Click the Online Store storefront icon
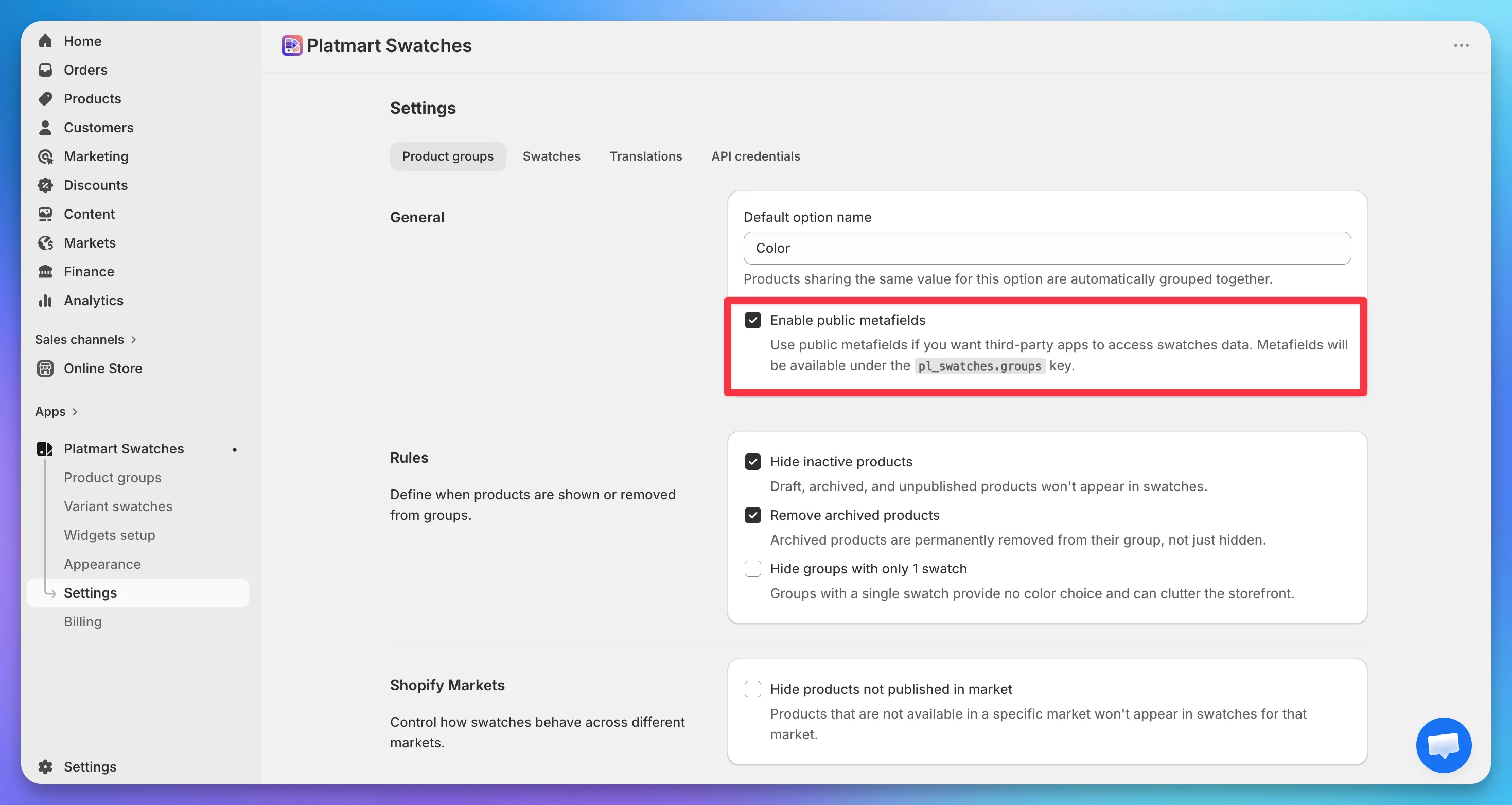1512x805 pixels. (45, 368)
